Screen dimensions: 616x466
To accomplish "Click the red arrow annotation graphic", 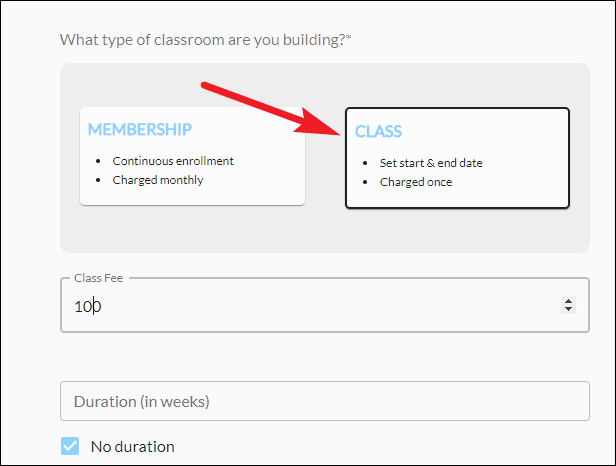I will pyautogui.click(x=271, y=109).
